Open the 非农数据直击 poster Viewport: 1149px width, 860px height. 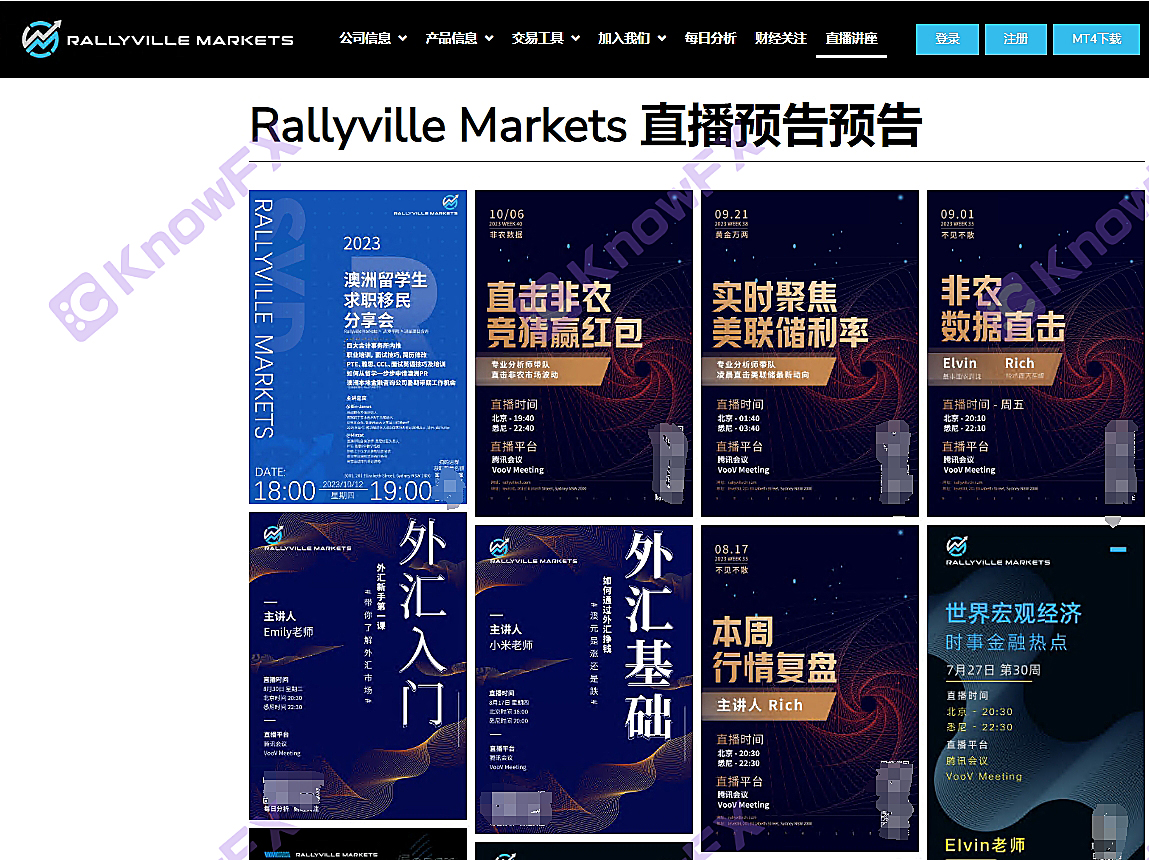click(x=1035, y=353)
